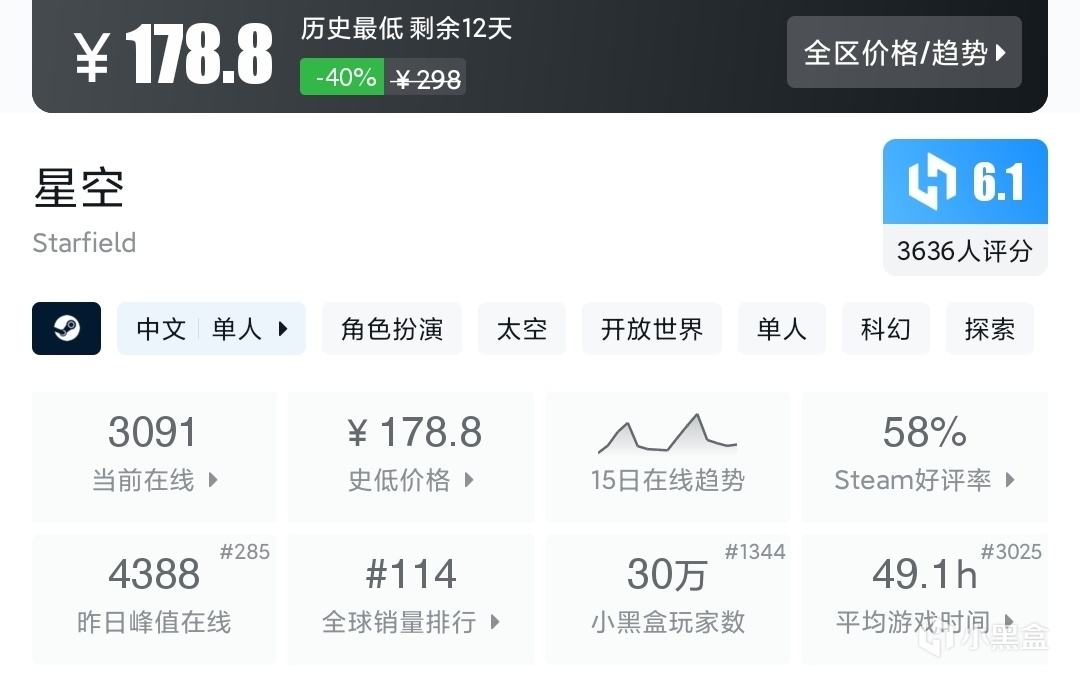Open the 史低价格 ¥178.8 stat card

pyautogui.click(x=411, y=457)
